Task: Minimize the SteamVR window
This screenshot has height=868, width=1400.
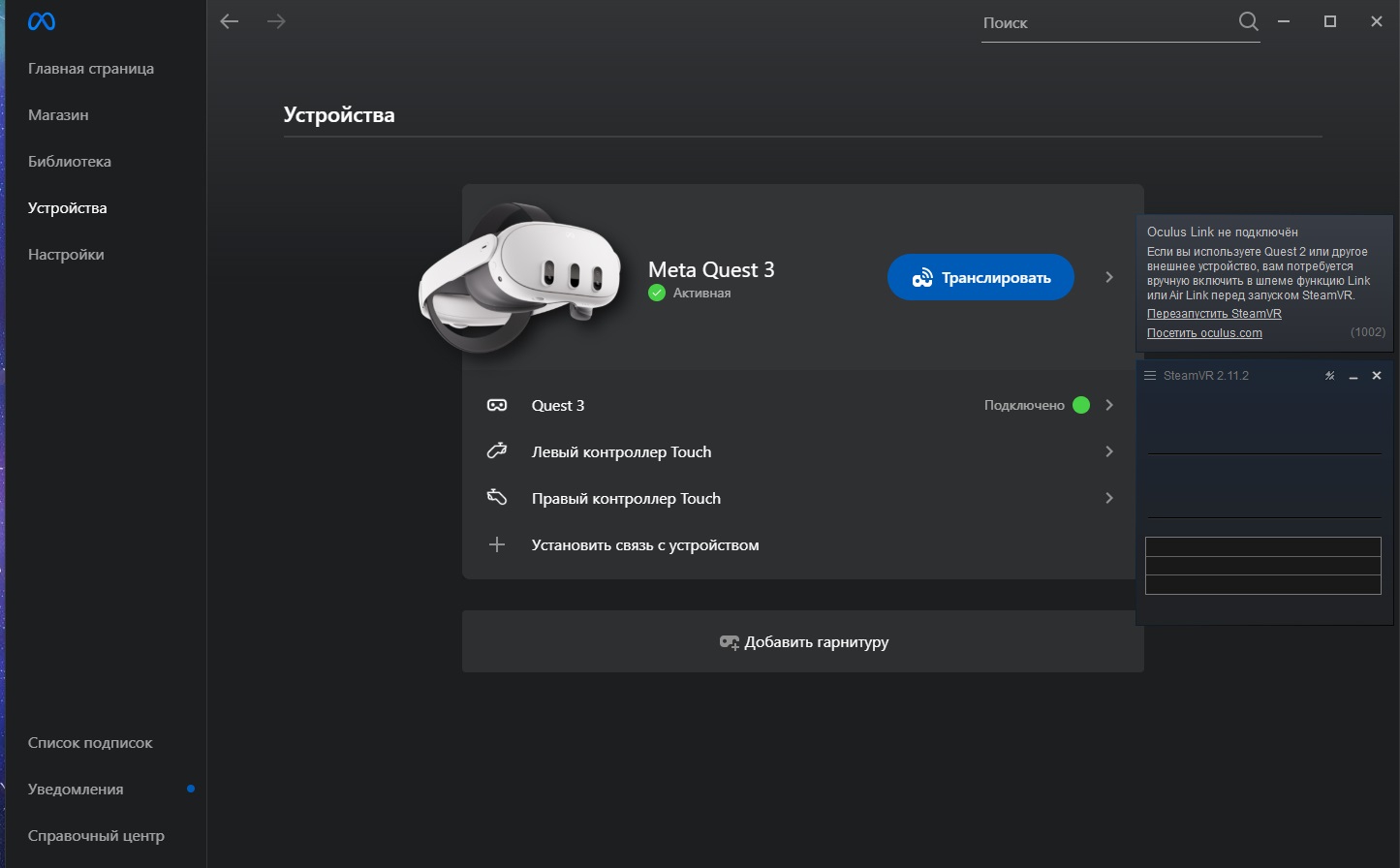Action: point(1353,376)
